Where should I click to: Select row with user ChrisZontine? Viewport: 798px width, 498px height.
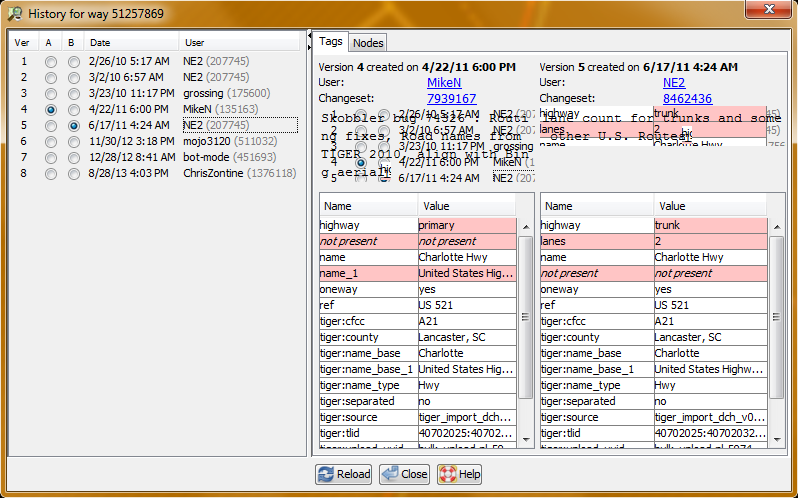[x=154, y=173]
